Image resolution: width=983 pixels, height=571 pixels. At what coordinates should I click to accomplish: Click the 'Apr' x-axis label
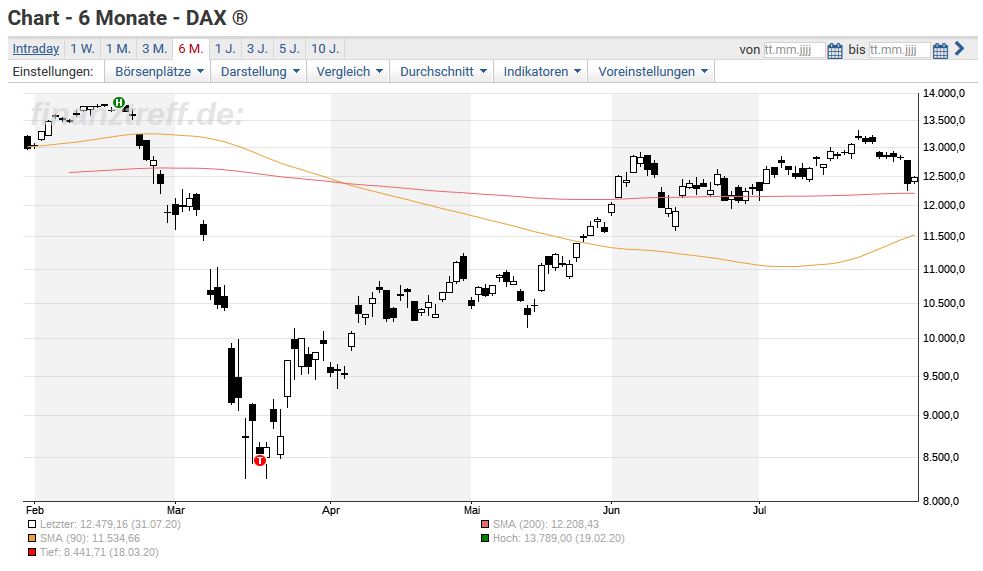pyautogui.click(x=330, y=510)
